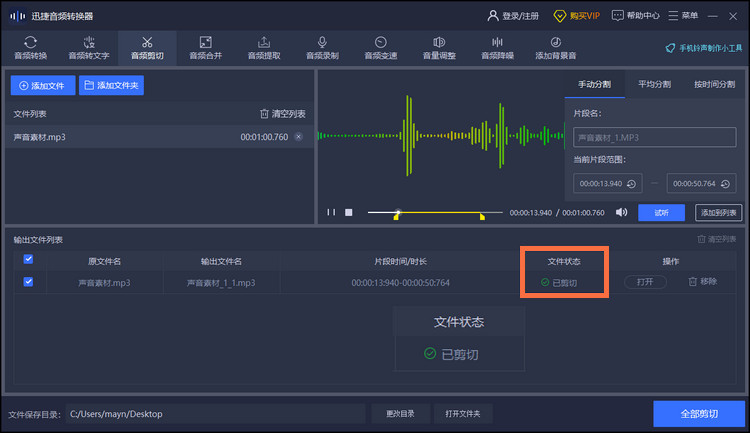Open the 音频录制 microphone recording tool
Screen dimensions: 750x433
[x=322, y=48]
